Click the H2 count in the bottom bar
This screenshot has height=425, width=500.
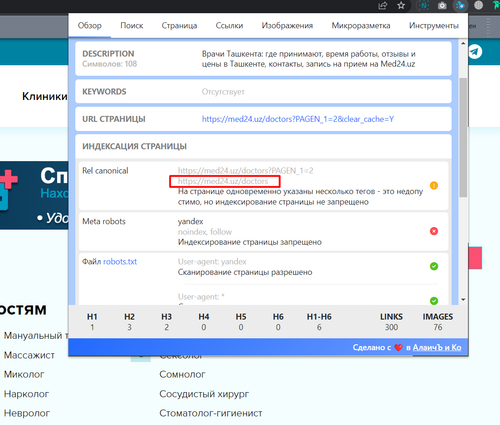coord(129,322)
